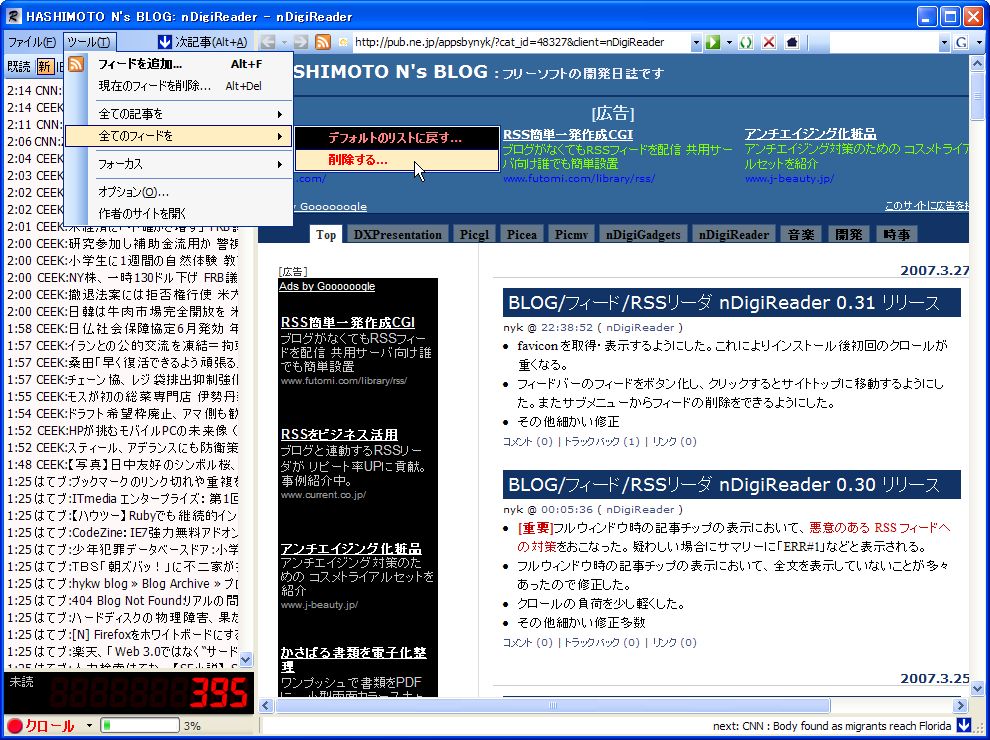Click the browser Forward arrow icon
Image resolution: width=990 pixels, height=740 pixels.
tap(301, 42)
